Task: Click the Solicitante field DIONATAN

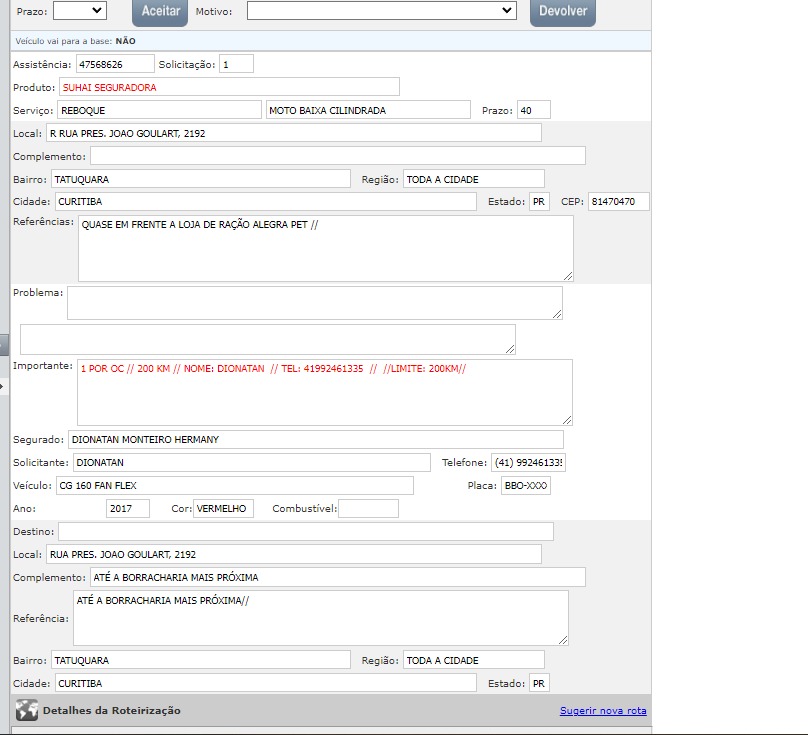Action: (x=252, y=462)
